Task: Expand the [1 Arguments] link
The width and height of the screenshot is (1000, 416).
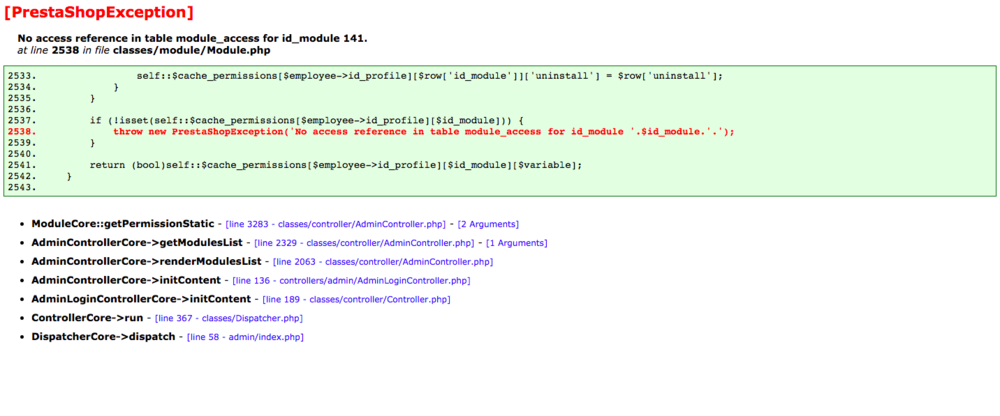Action: (517, 243)
